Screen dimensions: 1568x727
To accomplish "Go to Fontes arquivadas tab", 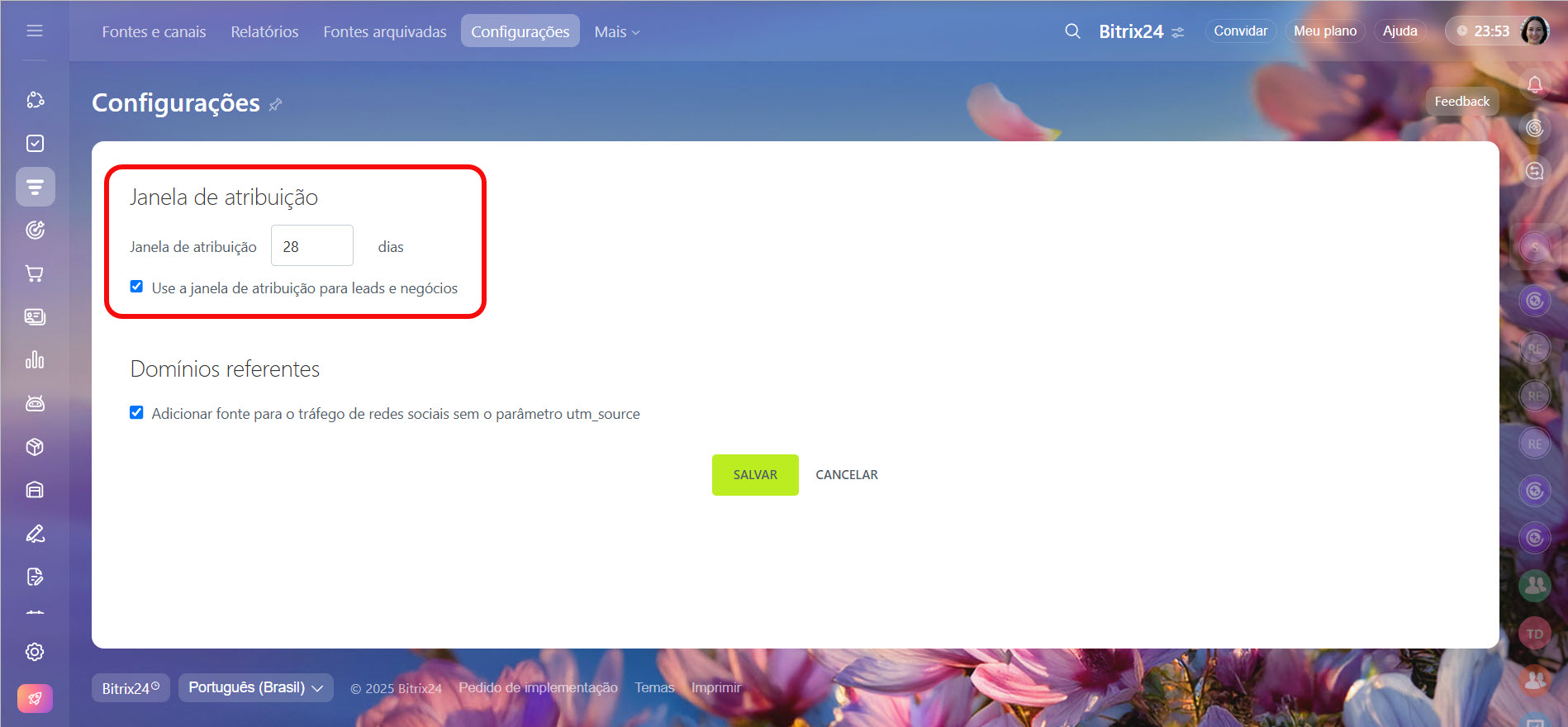I will [x=384, y=31].
